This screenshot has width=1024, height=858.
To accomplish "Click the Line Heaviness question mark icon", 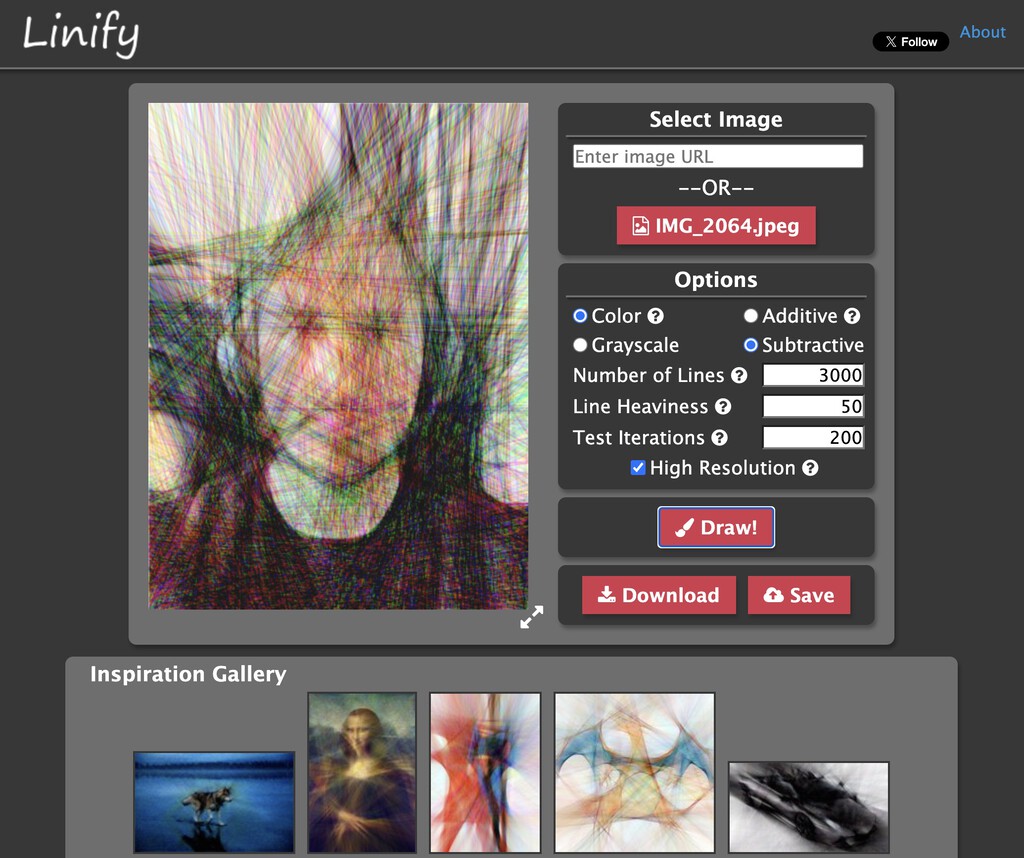I will click(723, 407).
